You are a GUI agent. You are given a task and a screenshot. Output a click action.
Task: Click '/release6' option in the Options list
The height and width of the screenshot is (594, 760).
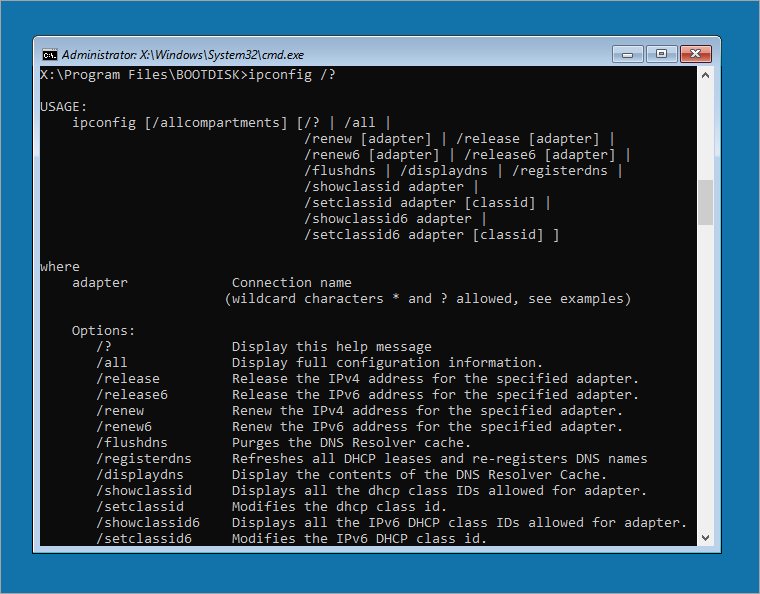pyautogui.click(x=132, y=394)
